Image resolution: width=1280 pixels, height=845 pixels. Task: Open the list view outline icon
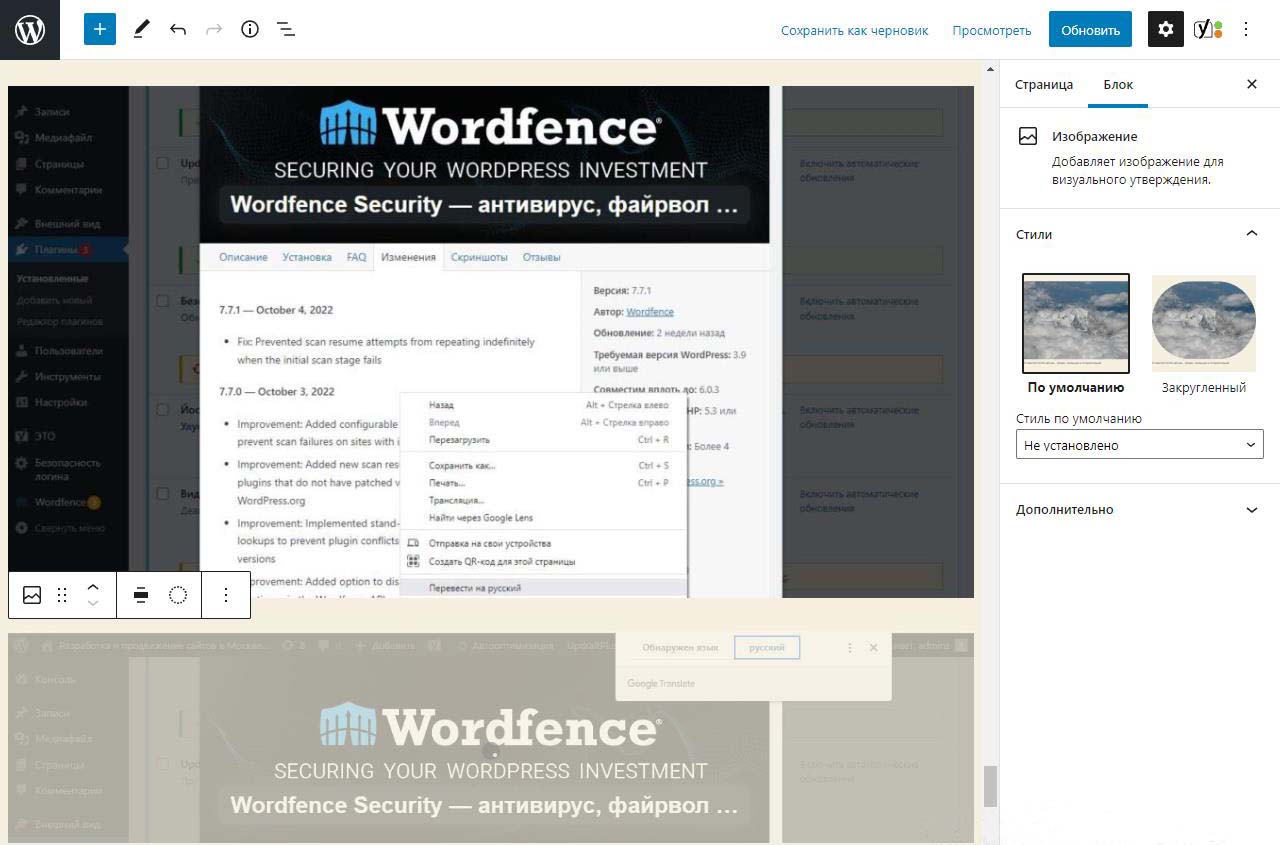[x=286, y=29]
